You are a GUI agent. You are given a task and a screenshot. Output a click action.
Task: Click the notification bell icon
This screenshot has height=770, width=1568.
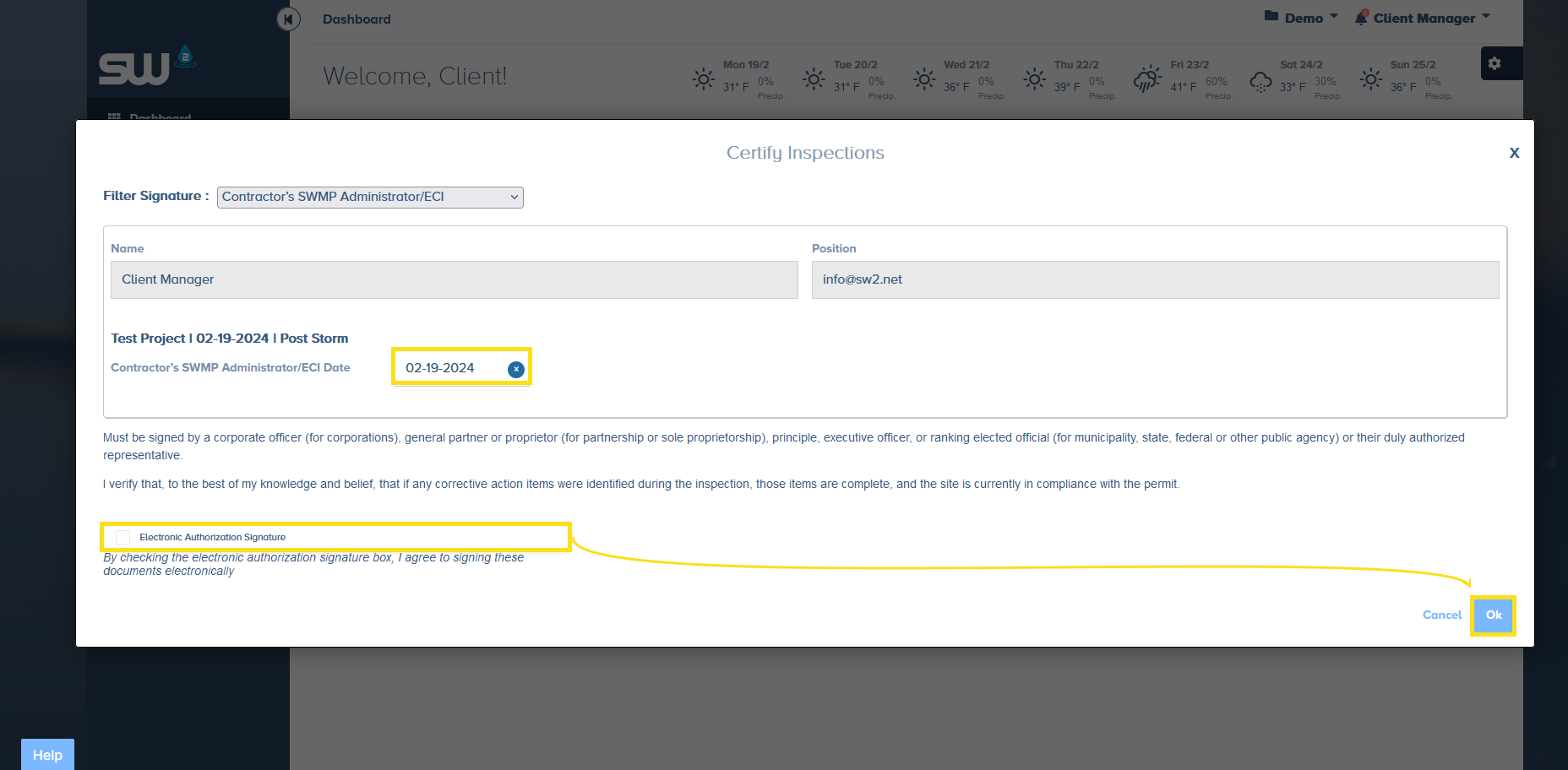pos(1361,18)
